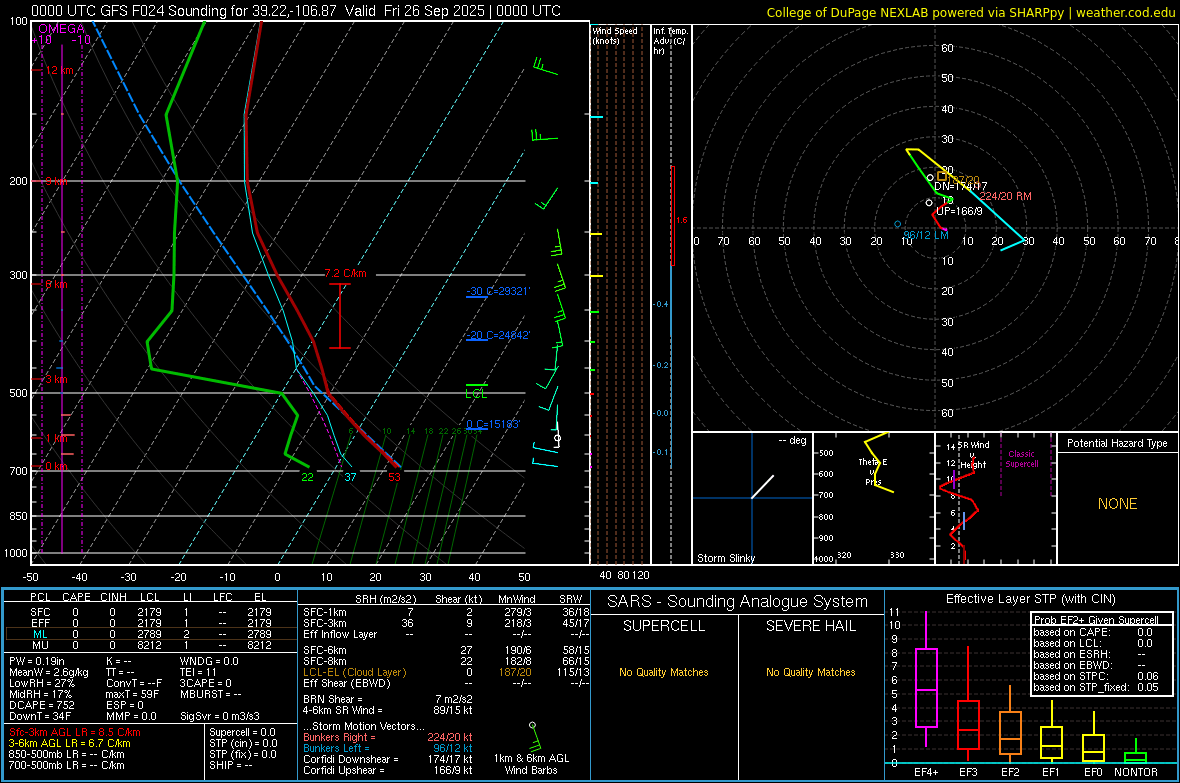This screenshot has width=1180, height=783.
Task: Click the SEVERE HAIL column heading
Action: [810, 626]
